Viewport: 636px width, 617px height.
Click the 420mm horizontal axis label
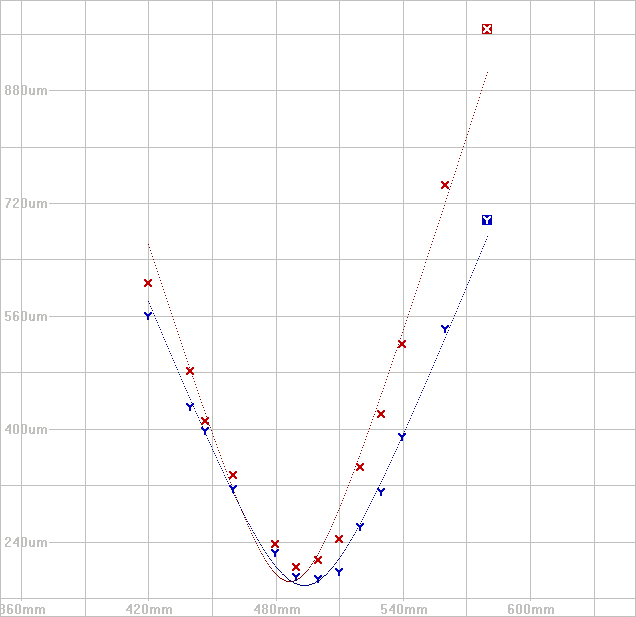click(149, 609)
